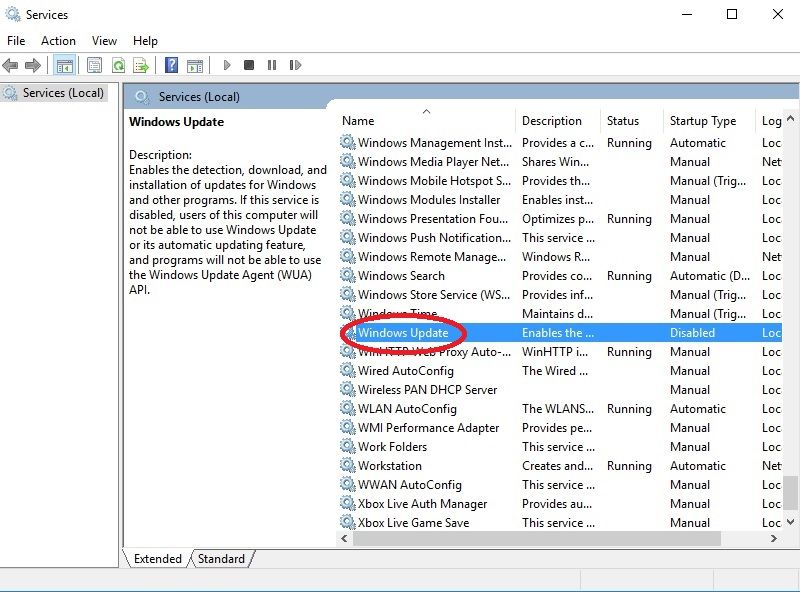Viewport: 800px width, 592px height.
Task: Click 'Optimizes p...' description cell
Action: click(558, 218)
